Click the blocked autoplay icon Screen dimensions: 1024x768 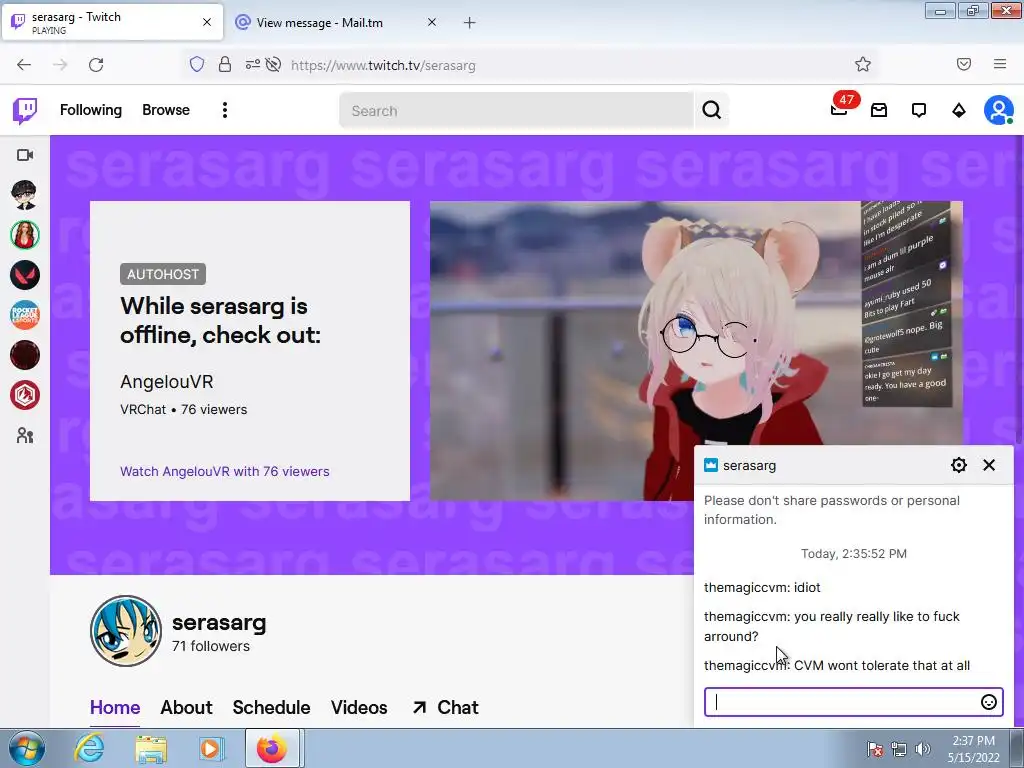click(x=274, y=64)
